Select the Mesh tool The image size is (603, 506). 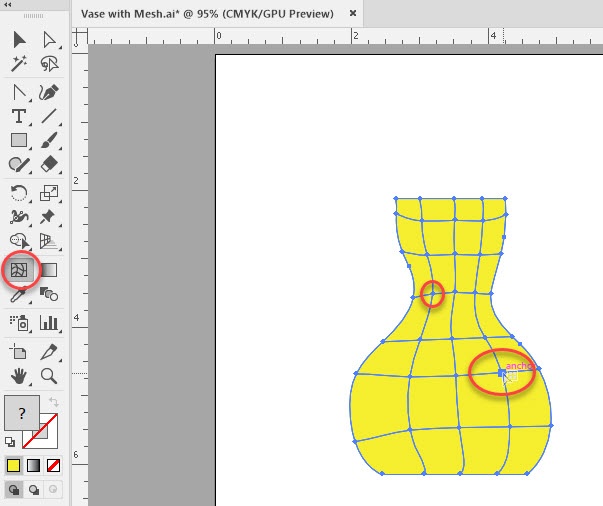coord(19,270)
